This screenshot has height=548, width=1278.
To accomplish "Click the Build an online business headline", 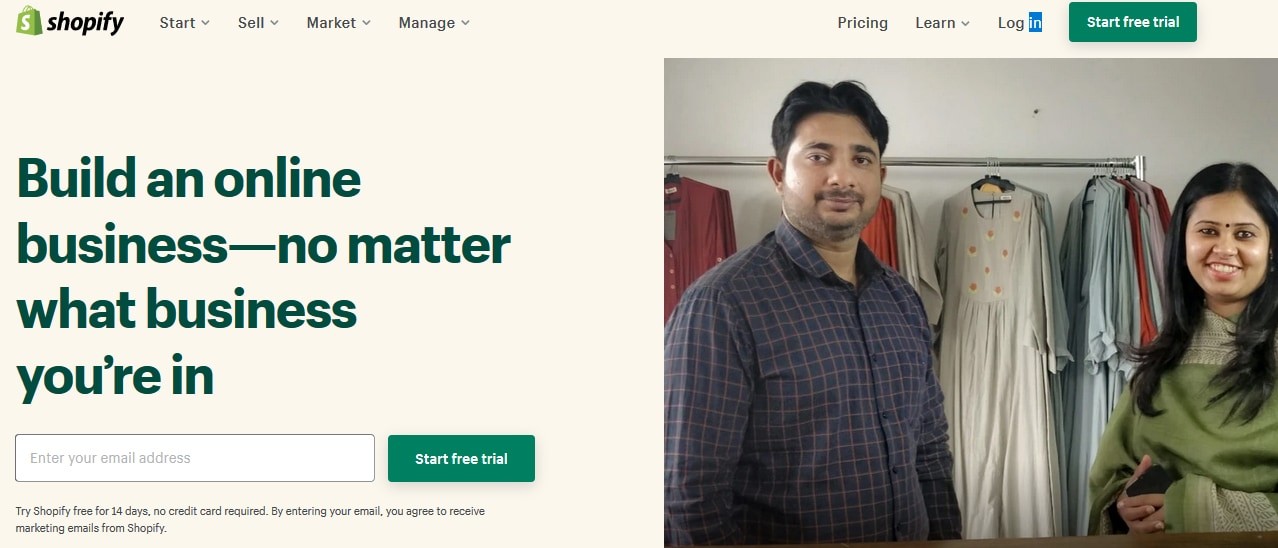I will 263,277.
